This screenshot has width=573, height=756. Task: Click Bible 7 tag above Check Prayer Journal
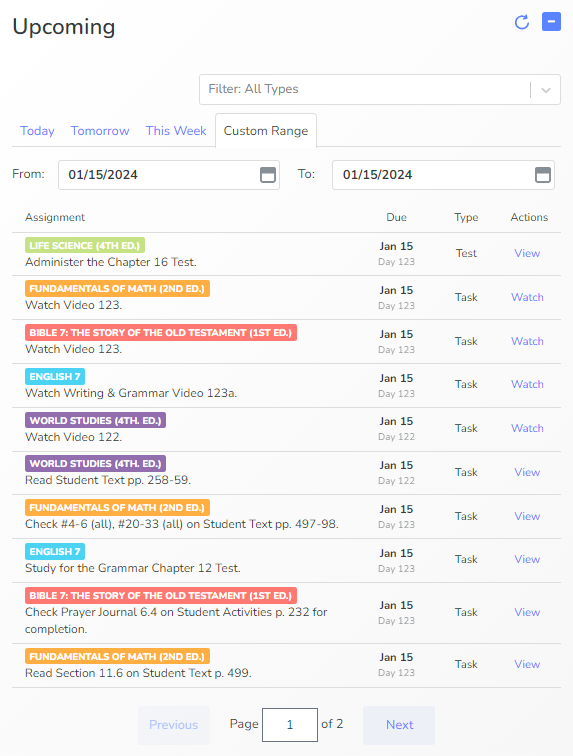coord(161,595)
